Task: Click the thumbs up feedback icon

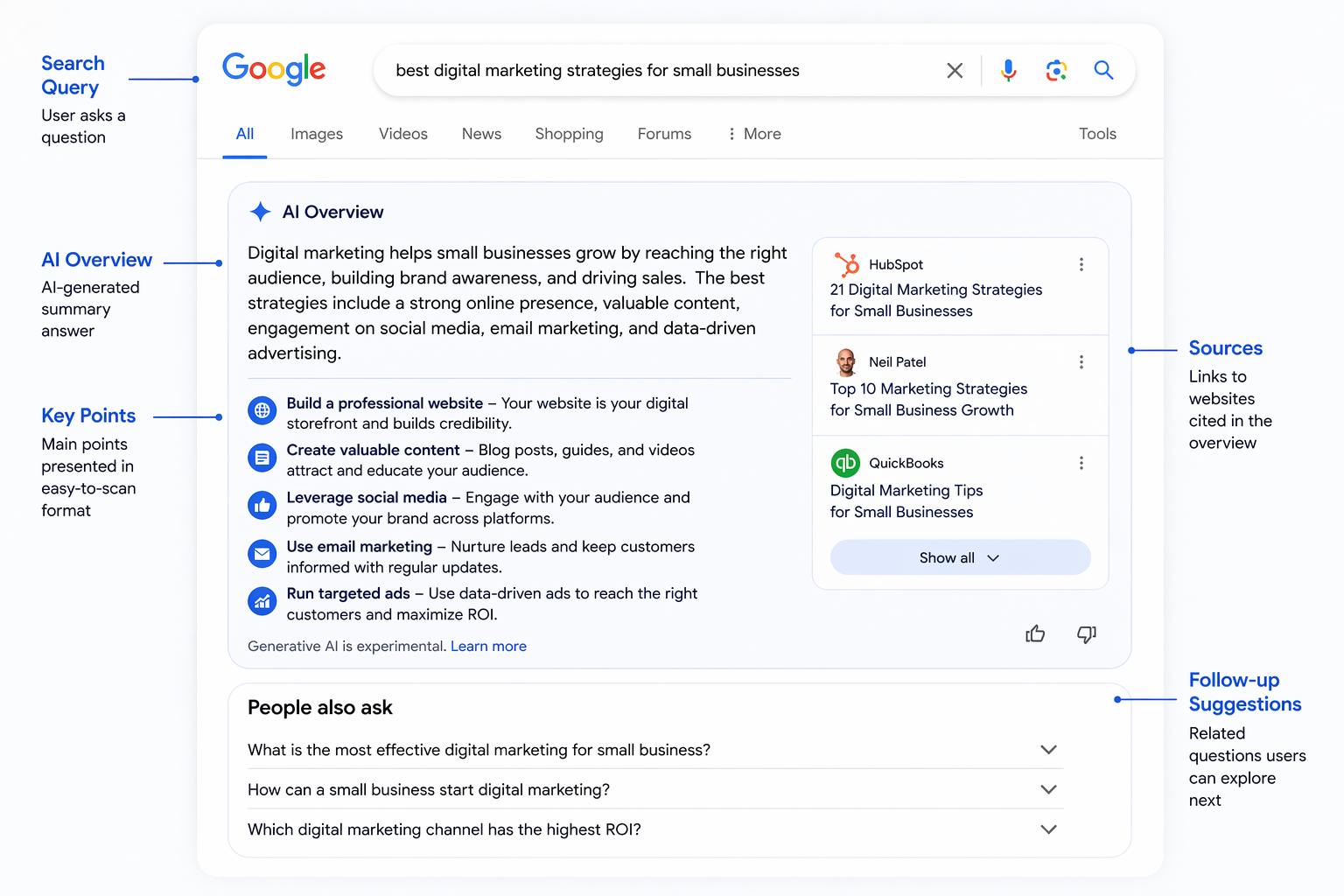Action: point(1035,633)
